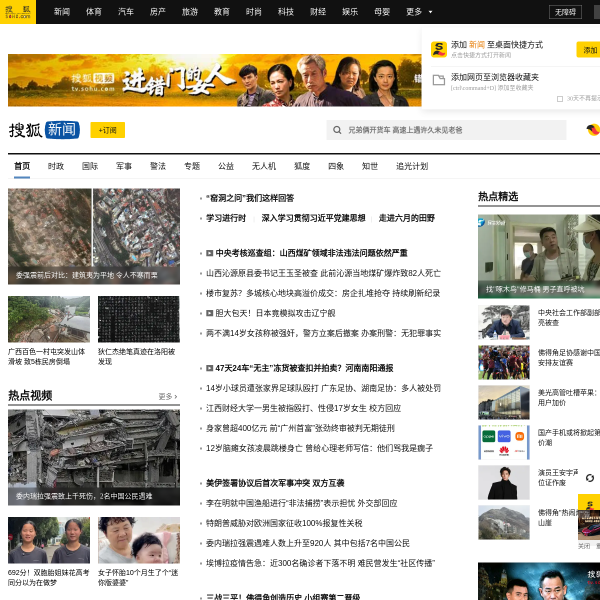Click the Sohu news app icon in popup
The width and height of the screenshot is (600, 600).
click(x=439, y=49)
